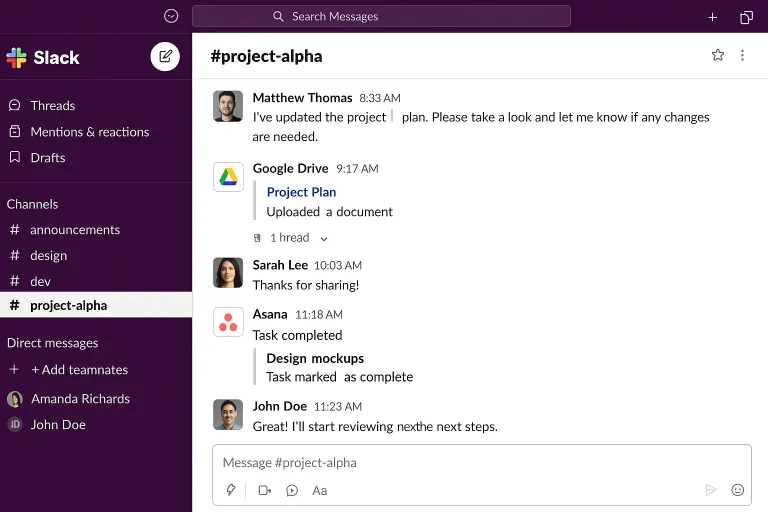Click the 10:03 AM timestamp

(337, 266)
